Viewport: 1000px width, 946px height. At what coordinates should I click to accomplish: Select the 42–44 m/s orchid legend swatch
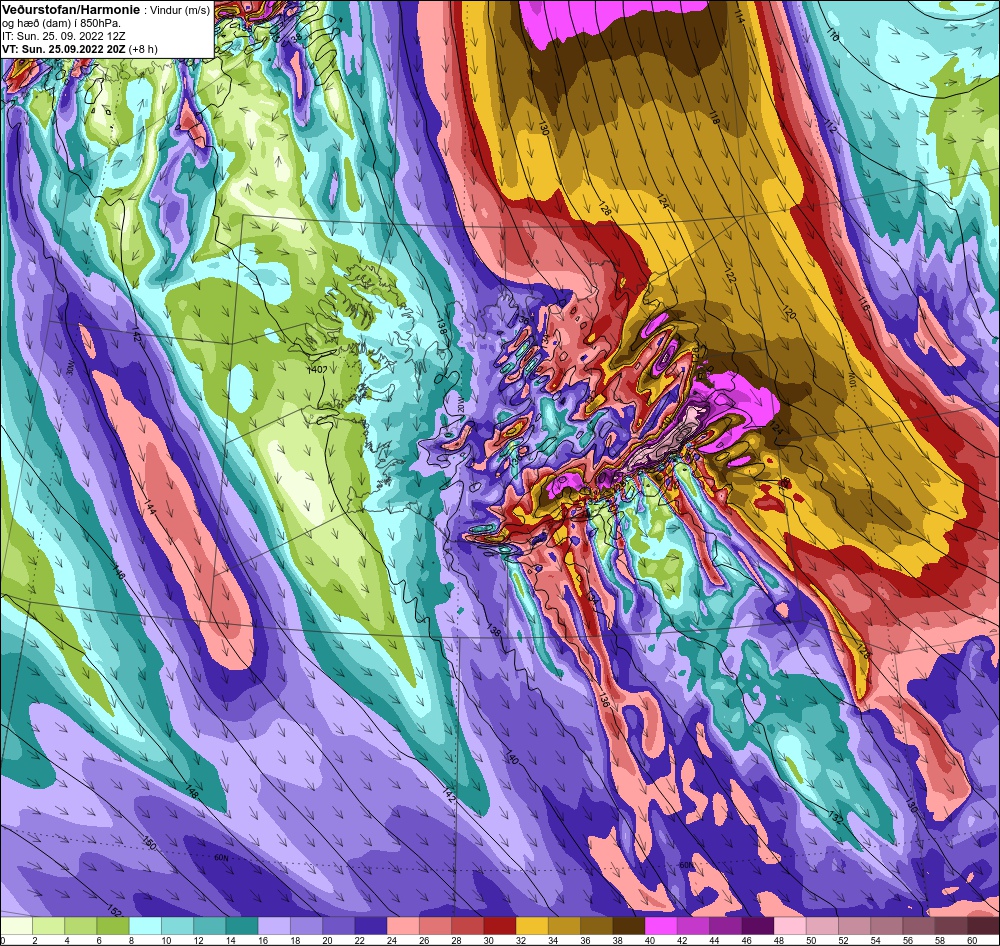point(693,926)
